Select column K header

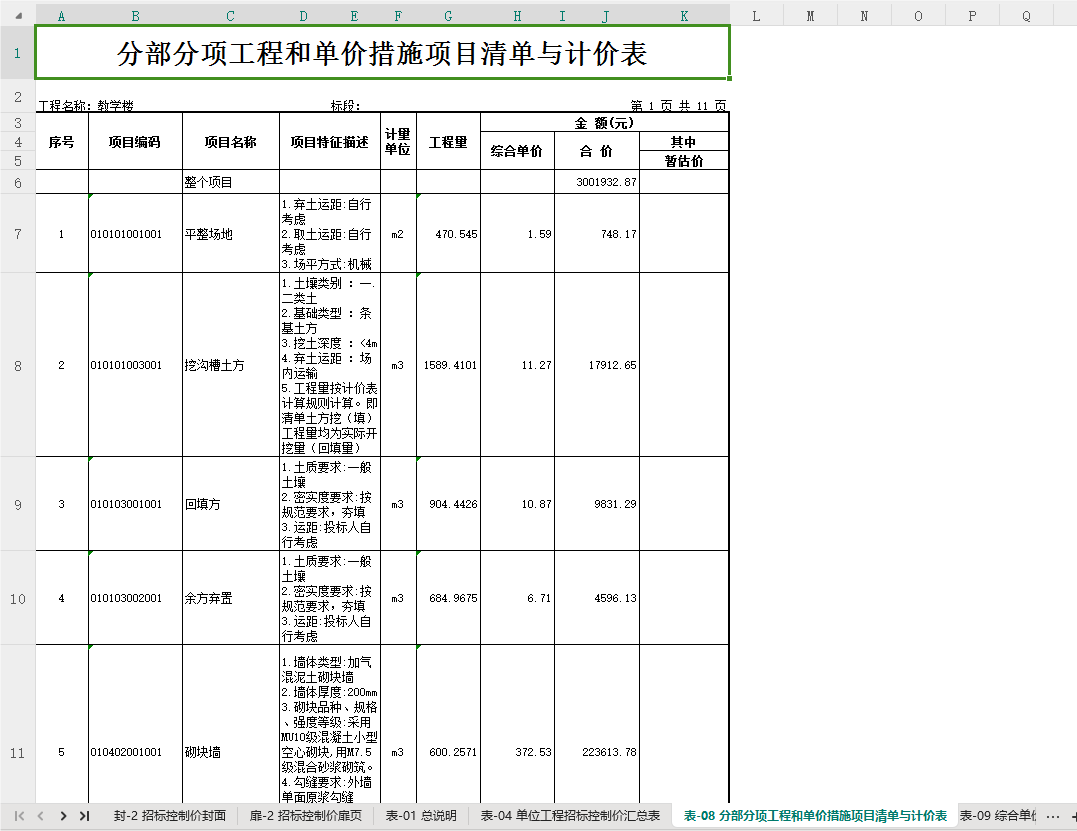pyautogui.click(x=684, y=16)
